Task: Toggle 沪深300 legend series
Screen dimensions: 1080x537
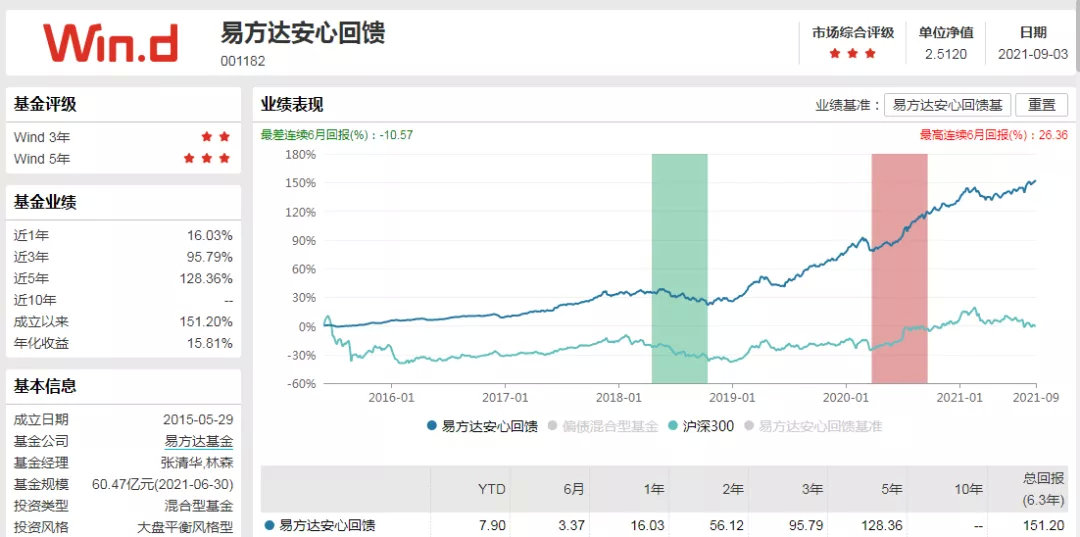Action: point(701,426)
